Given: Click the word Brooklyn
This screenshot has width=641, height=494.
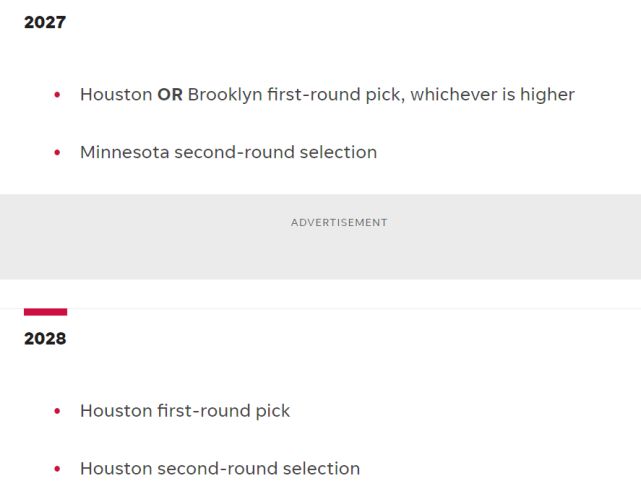Looking at the screenshot, I should 225,95.
